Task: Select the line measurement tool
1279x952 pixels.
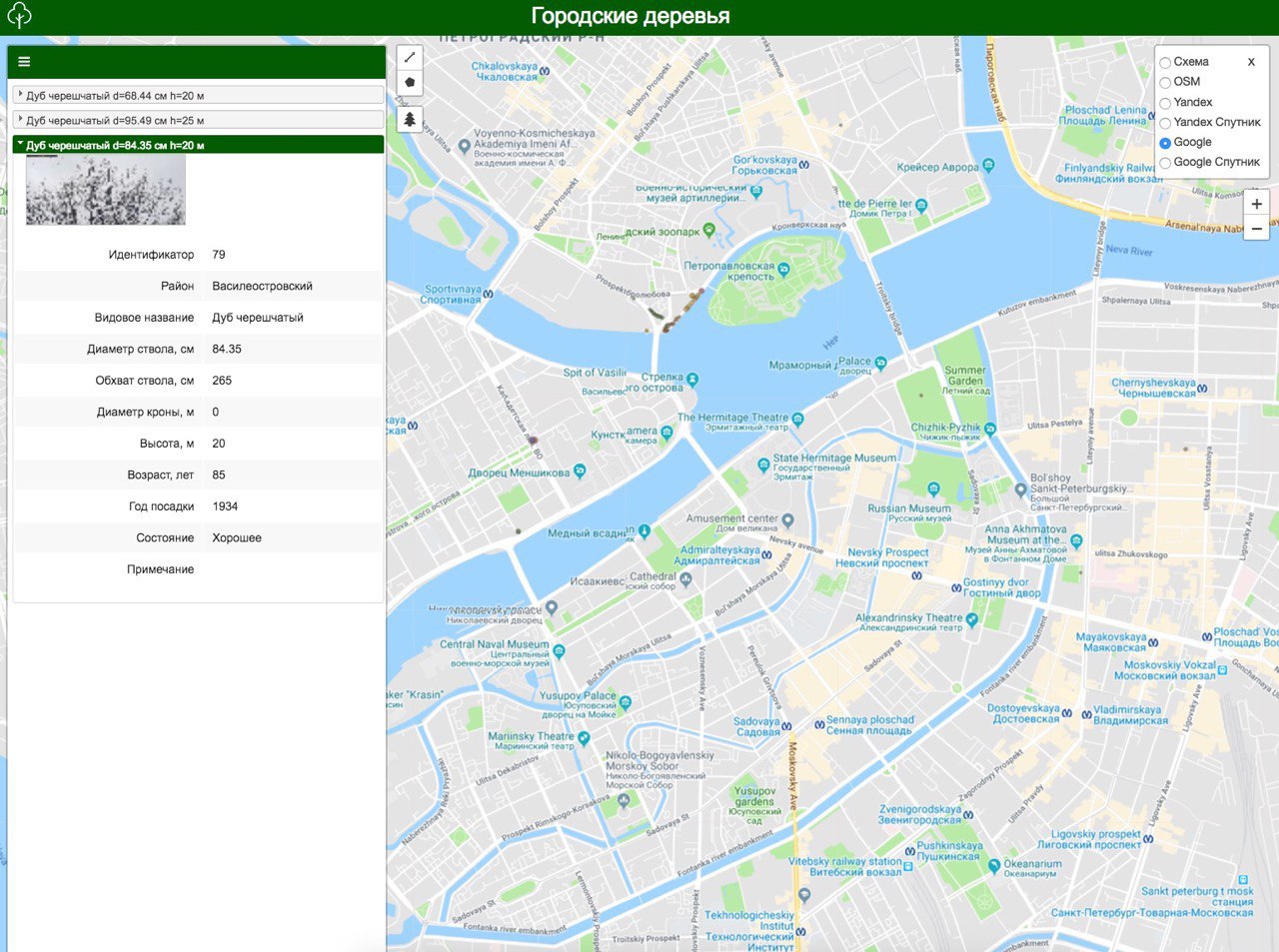Action: coord(410,58)
